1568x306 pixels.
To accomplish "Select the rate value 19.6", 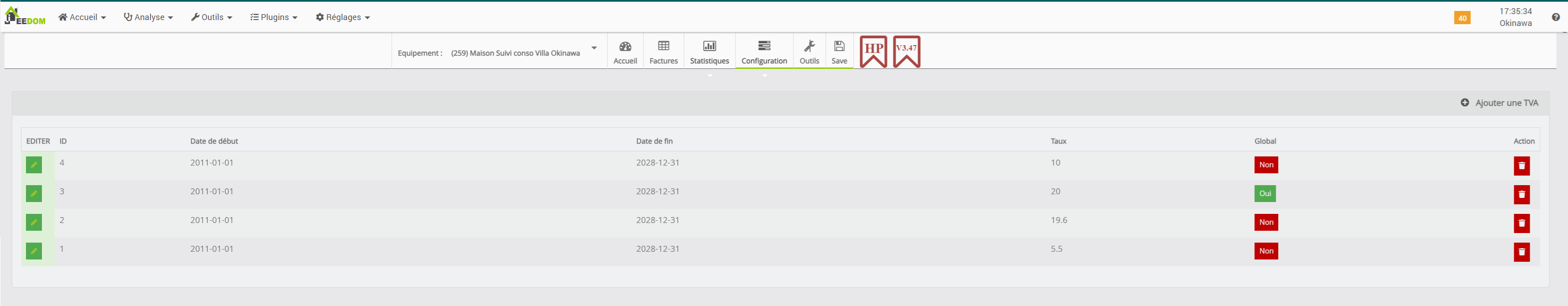I will click(x=1059, y=220).
